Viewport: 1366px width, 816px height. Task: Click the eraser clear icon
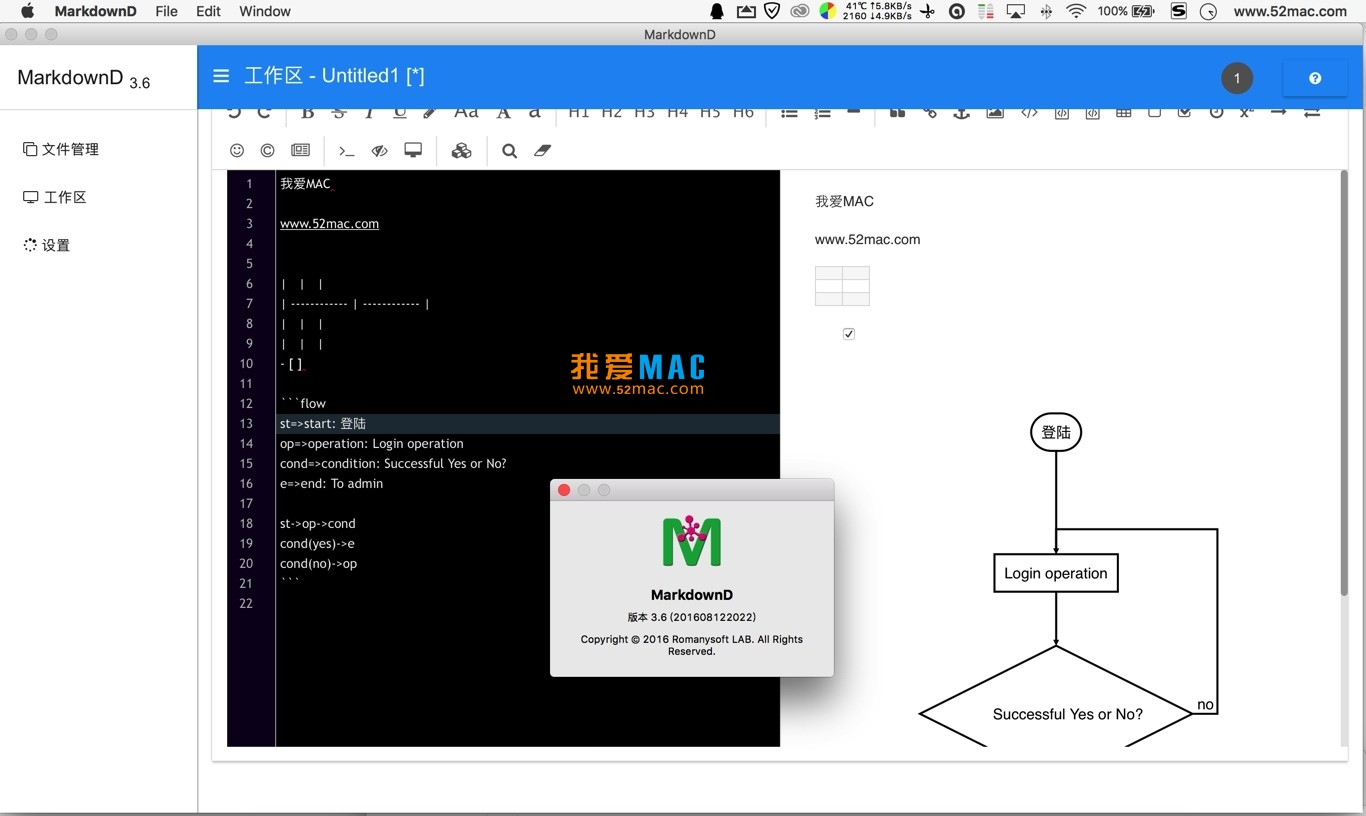point(542,150)
